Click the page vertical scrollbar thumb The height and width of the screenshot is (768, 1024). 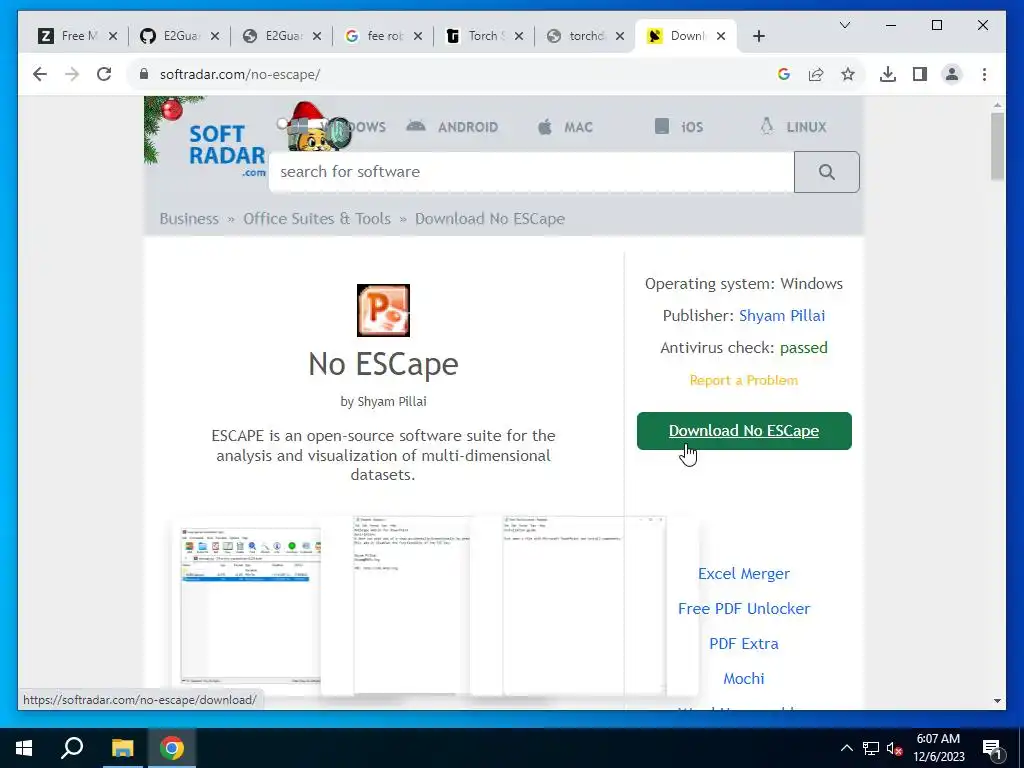[997, 146]
